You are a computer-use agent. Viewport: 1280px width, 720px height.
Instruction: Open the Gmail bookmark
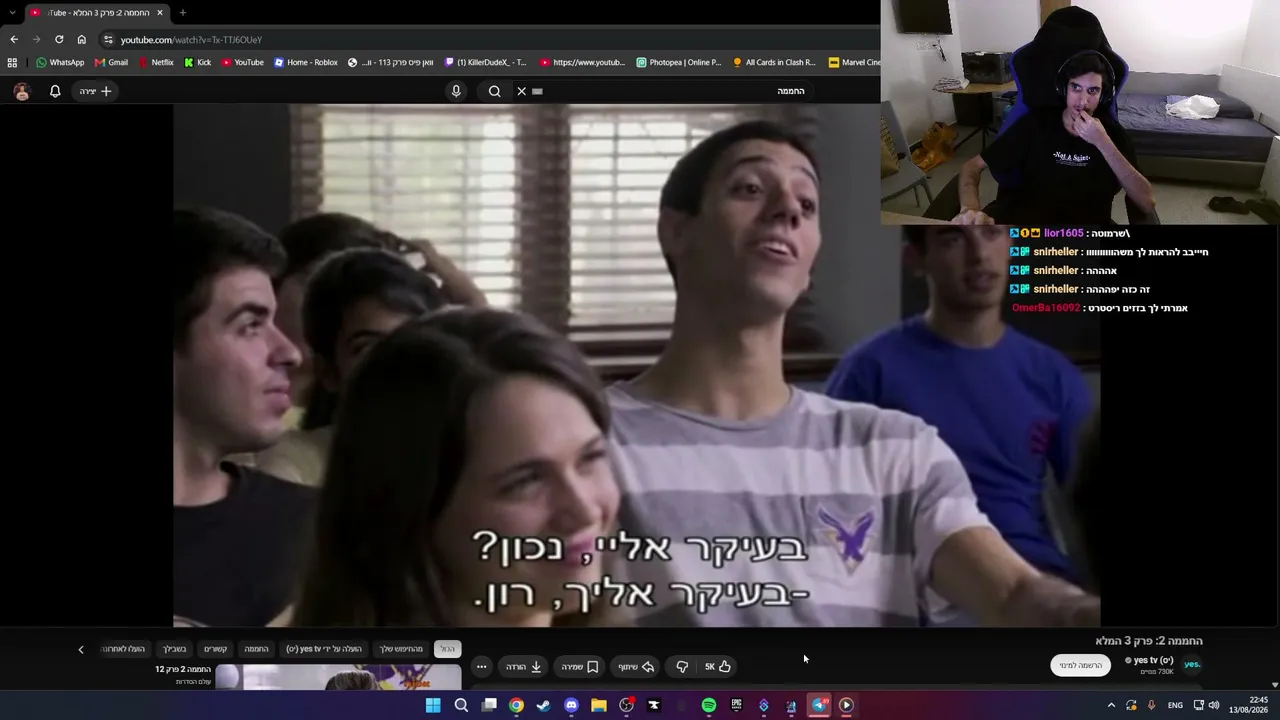coord(111,62)
